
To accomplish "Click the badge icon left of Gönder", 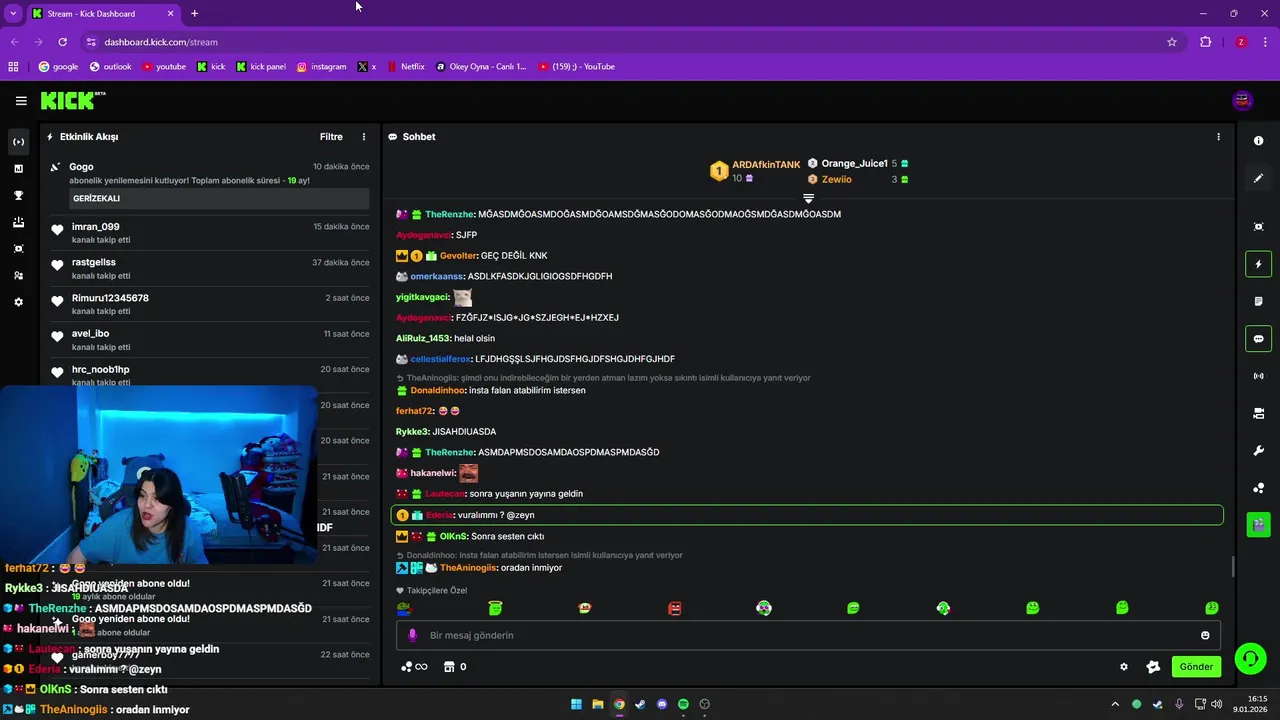I will (1153, 667).
